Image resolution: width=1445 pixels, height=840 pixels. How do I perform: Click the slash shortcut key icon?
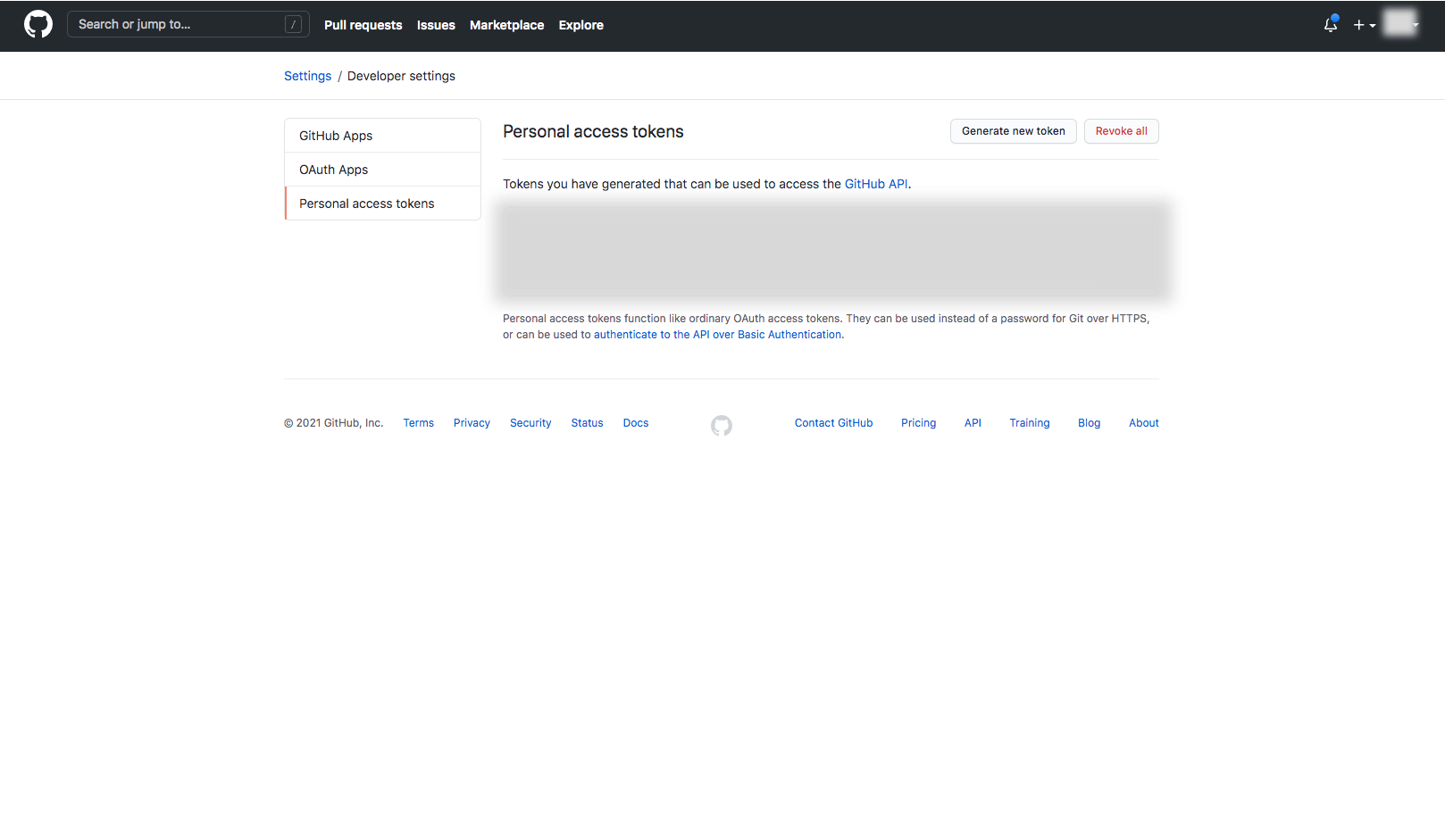coord(293,24)
